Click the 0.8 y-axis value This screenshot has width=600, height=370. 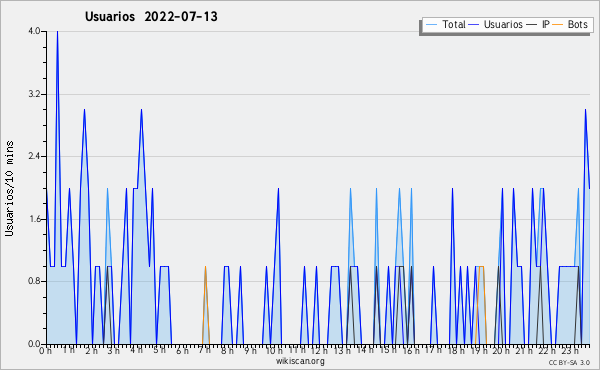point(34,282)
